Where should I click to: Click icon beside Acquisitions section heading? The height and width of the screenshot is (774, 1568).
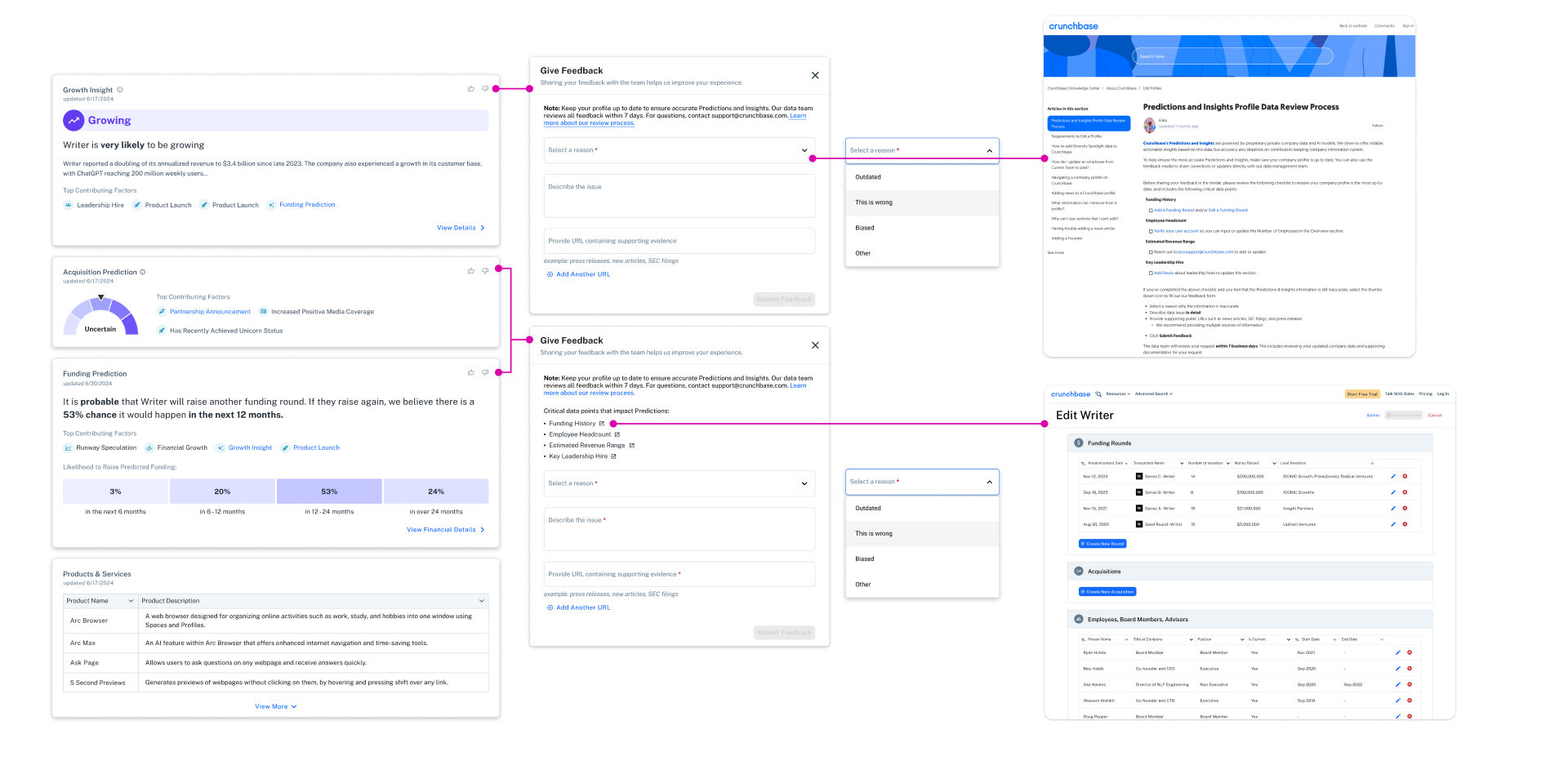1079,572
